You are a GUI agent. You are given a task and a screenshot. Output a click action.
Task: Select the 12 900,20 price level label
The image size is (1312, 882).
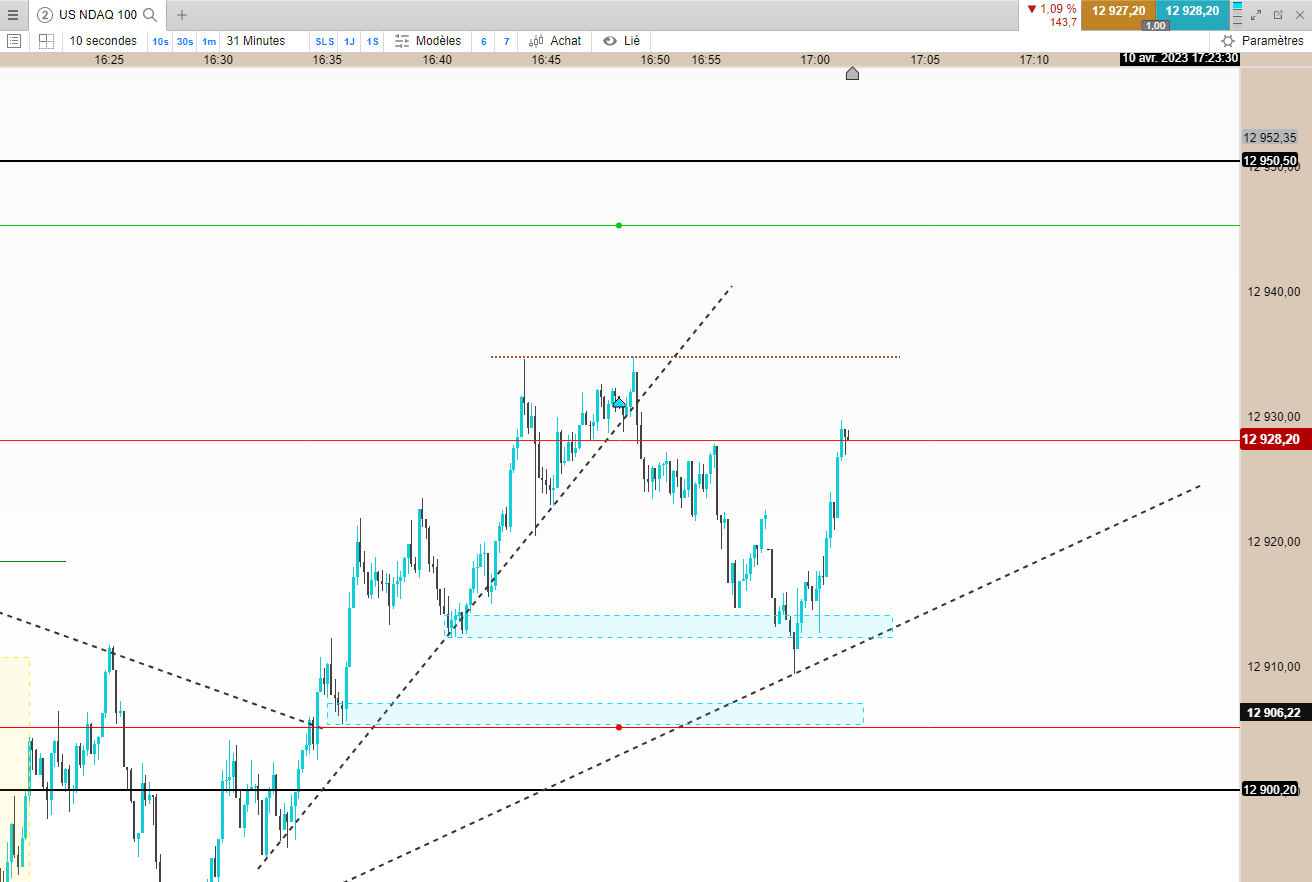(1270, 789)
